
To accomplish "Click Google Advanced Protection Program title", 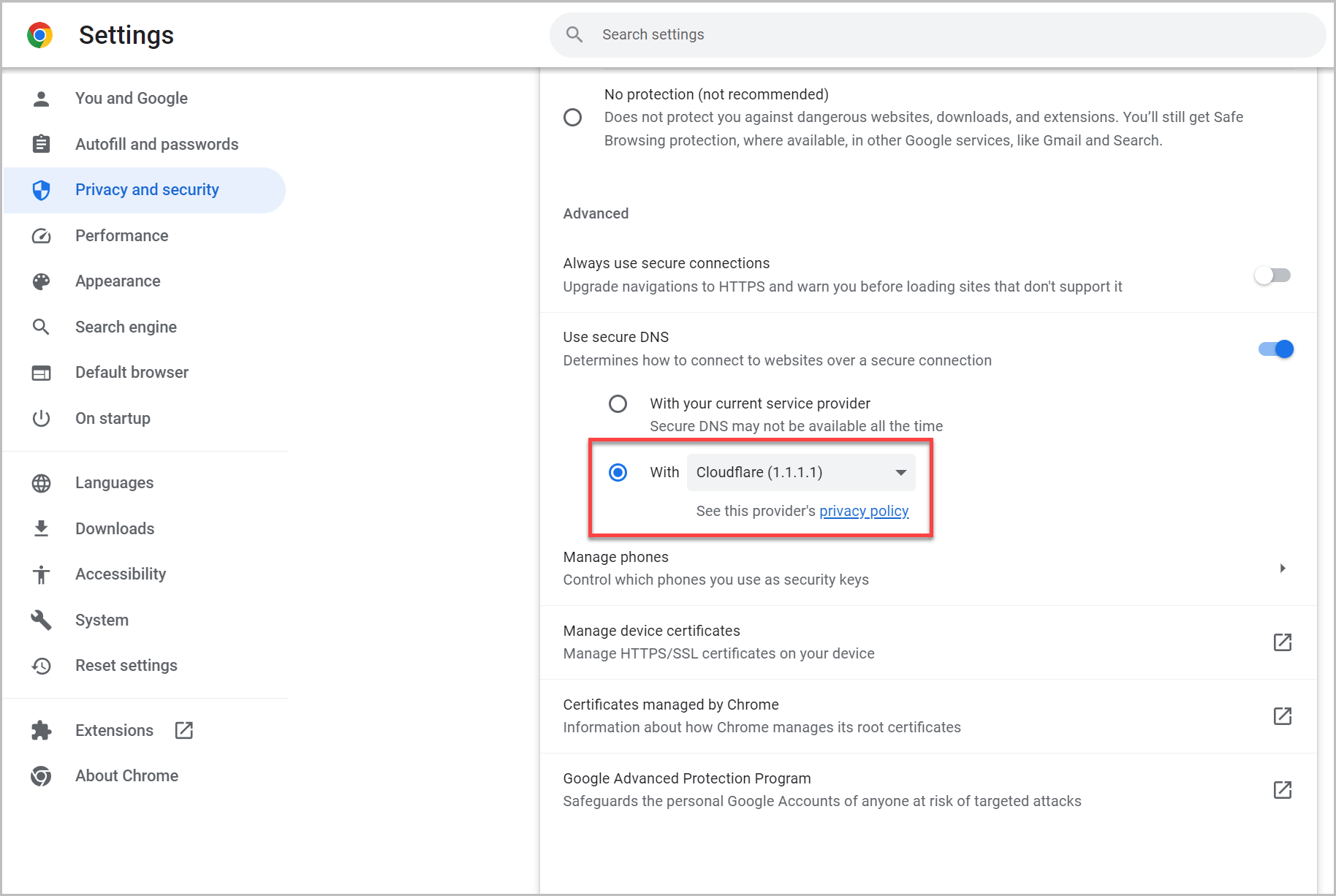I will pos(687,778).
